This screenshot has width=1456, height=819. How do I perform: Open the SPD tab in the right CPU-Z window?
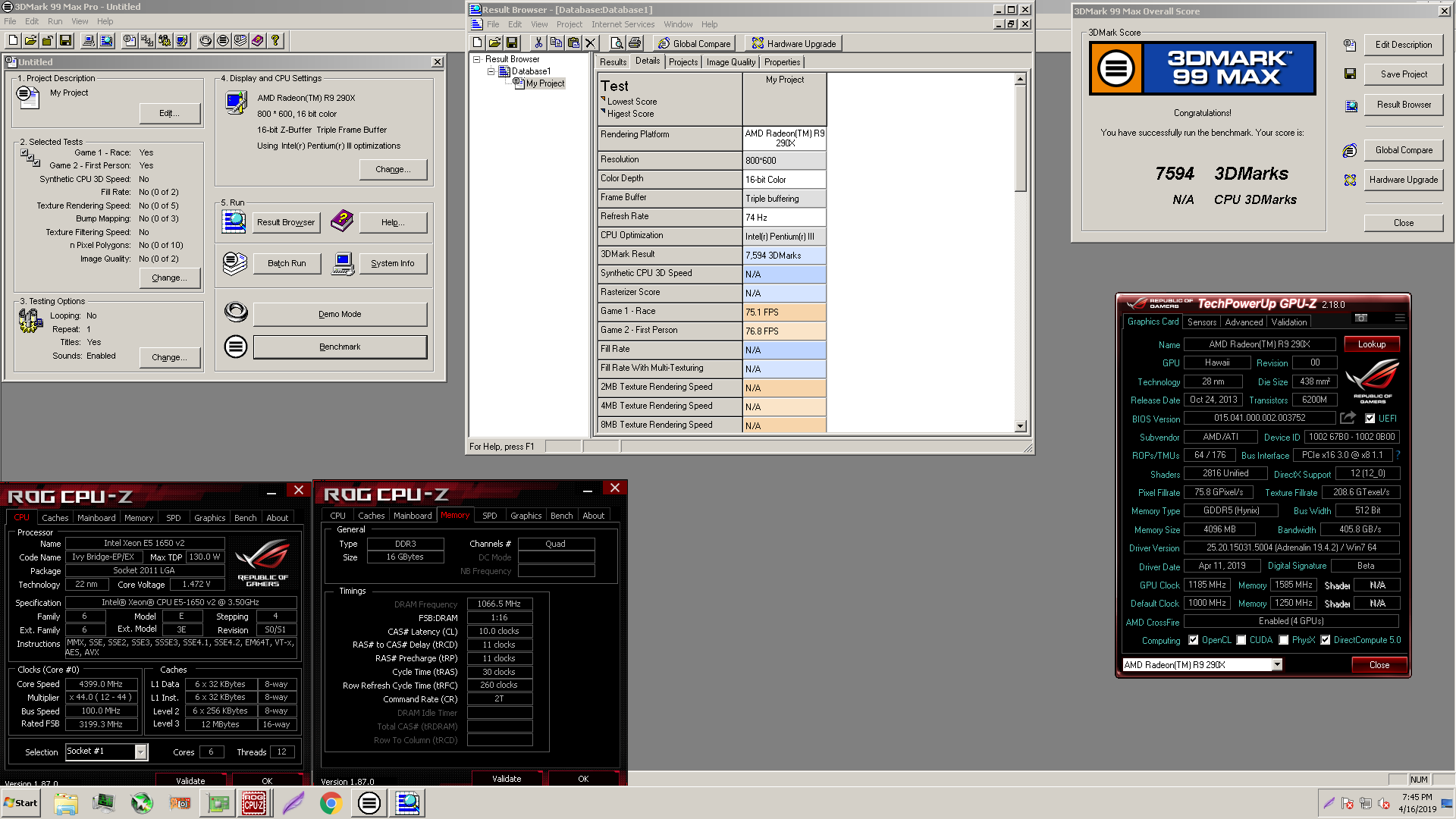[x=490, y=516]
